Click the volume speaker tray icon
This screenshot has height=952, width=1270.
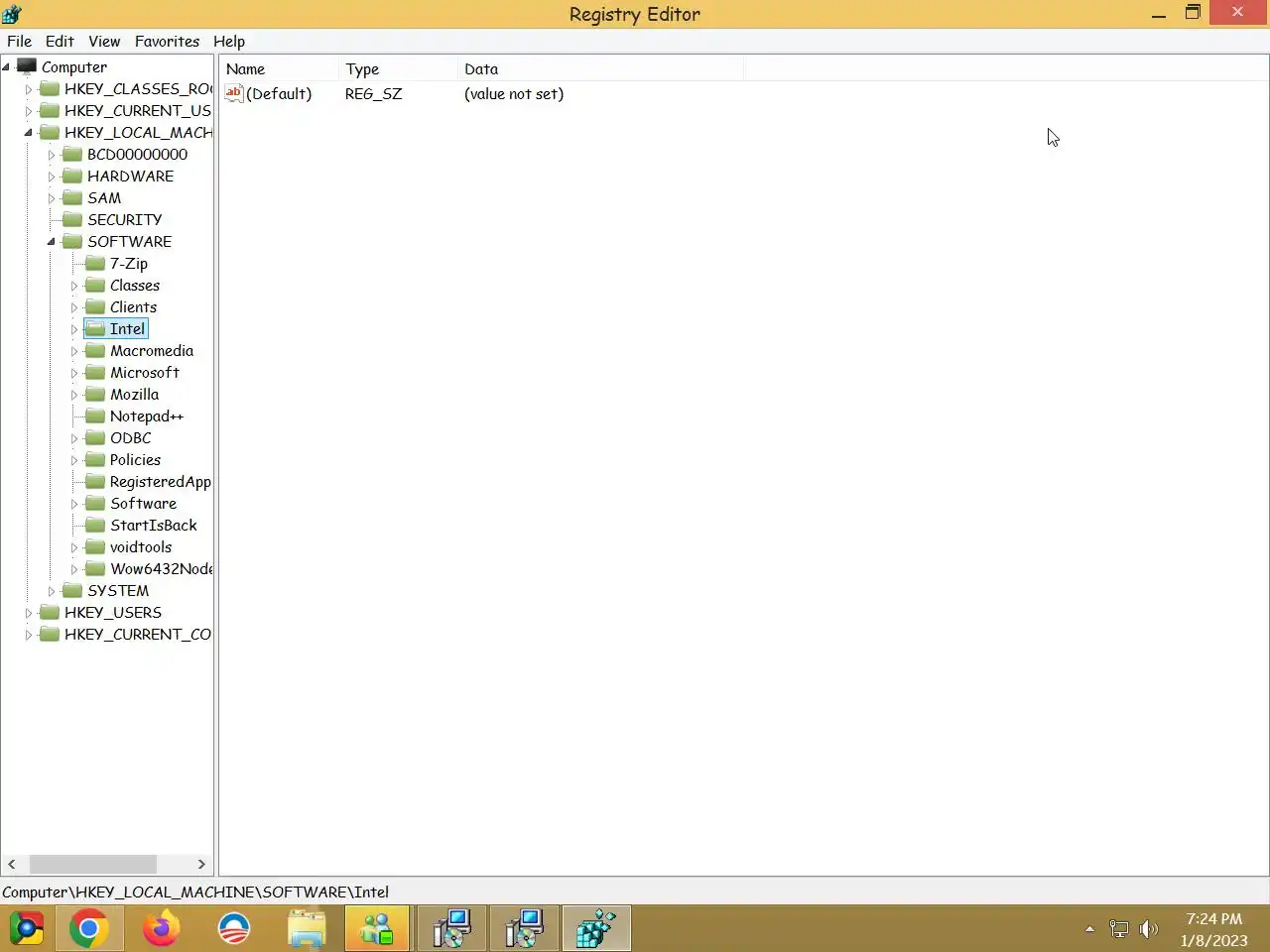tap(1149, 929)
